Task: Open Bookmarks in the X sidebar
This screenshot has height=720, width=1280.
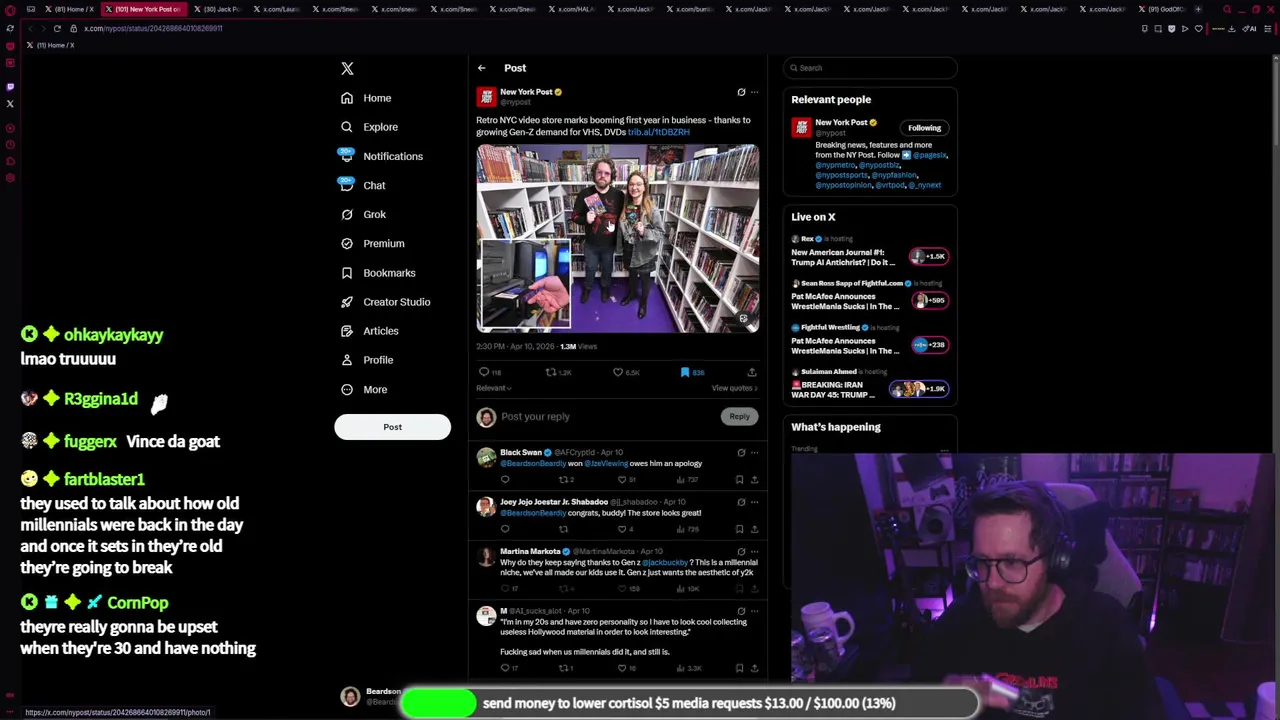Action: (x=378, y=272)
